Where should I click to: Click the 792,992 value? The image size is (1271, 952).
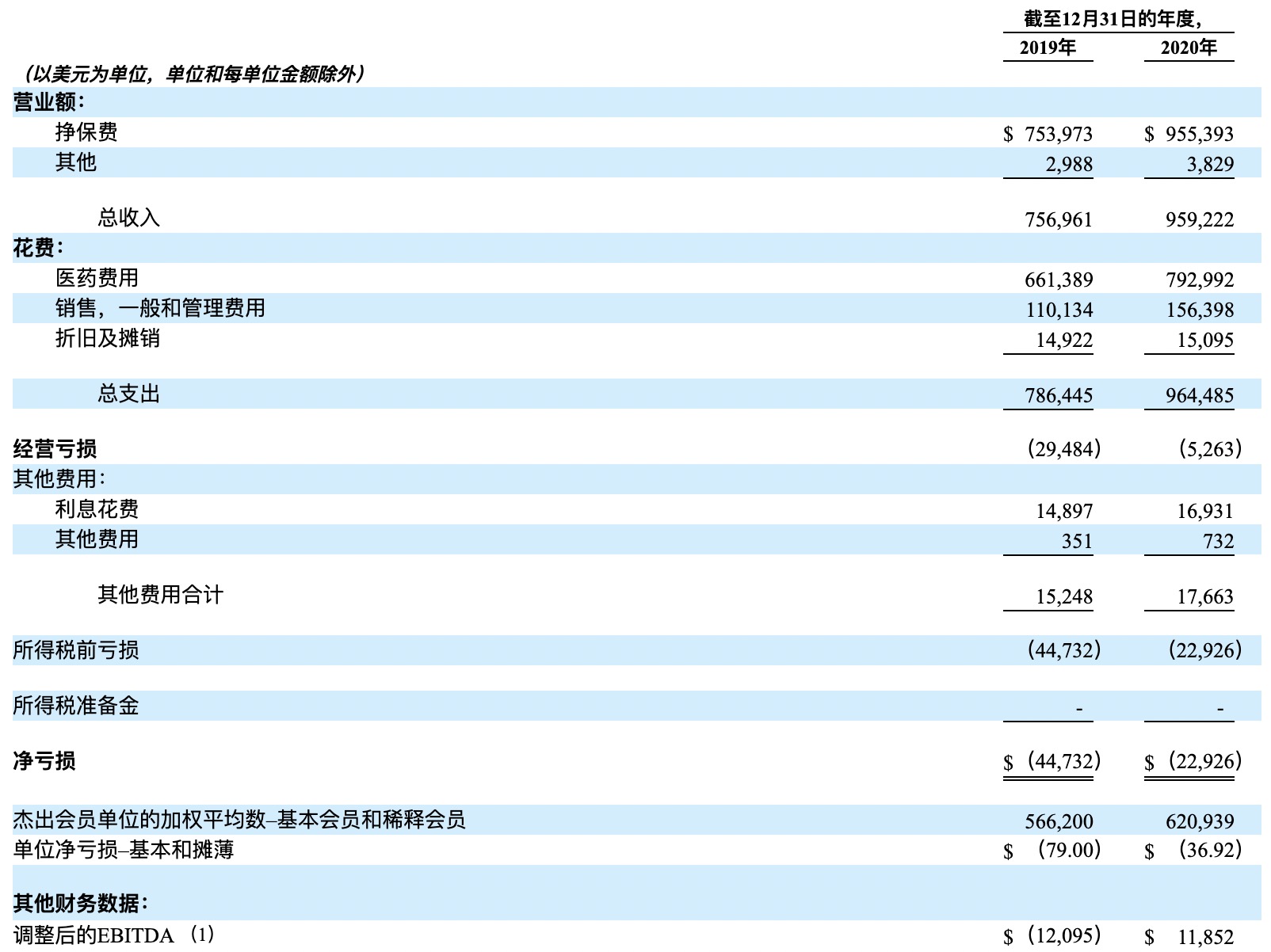(1200, 280)
